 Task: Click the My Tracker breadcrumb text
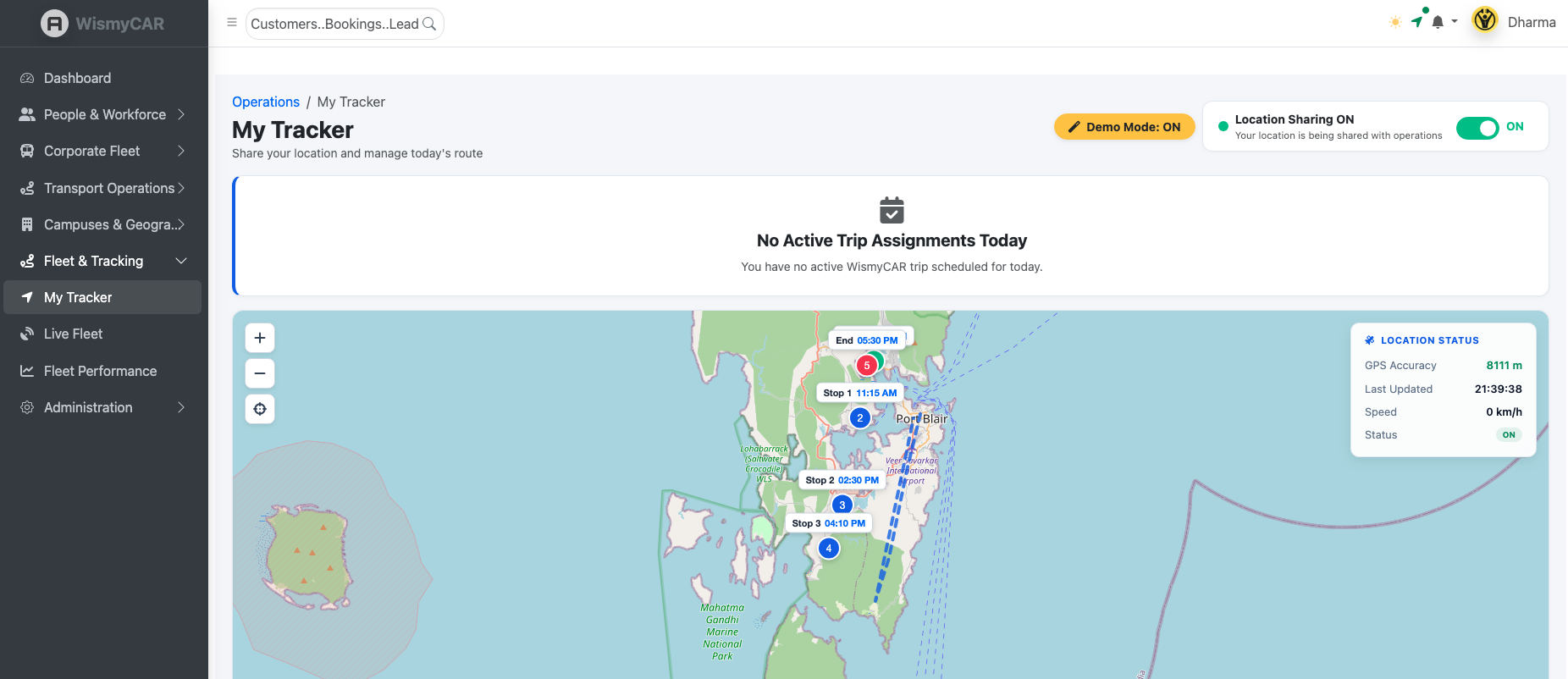(351, 102)
